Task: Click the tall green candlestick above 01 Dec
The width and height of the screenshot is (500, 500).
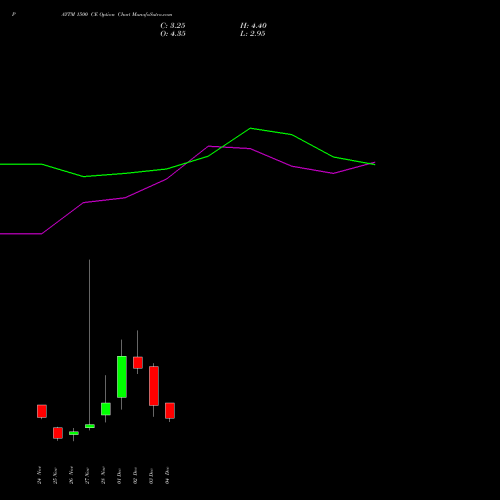Action: pos(122,377)
